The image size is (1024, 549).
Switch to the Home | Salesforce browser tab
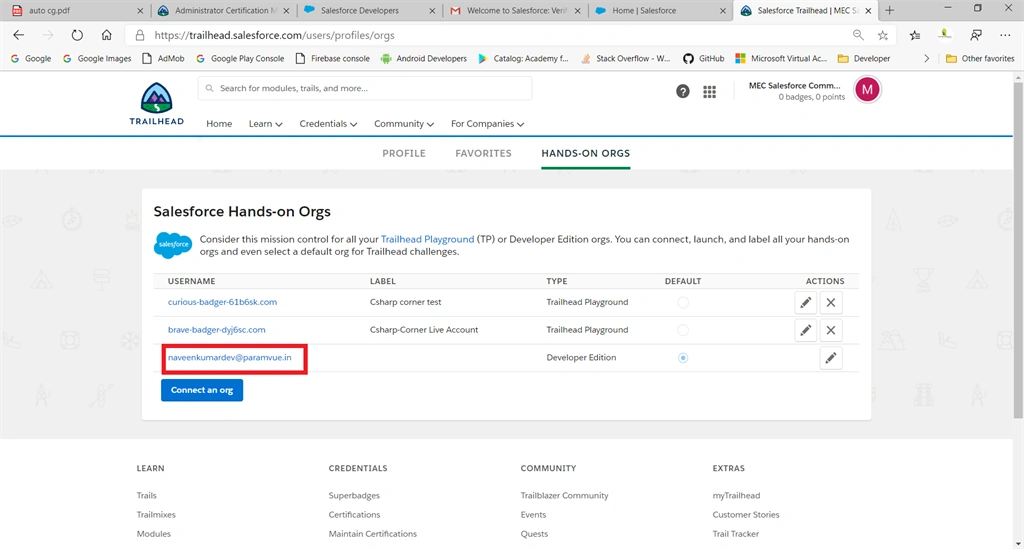tap(660, 10)
